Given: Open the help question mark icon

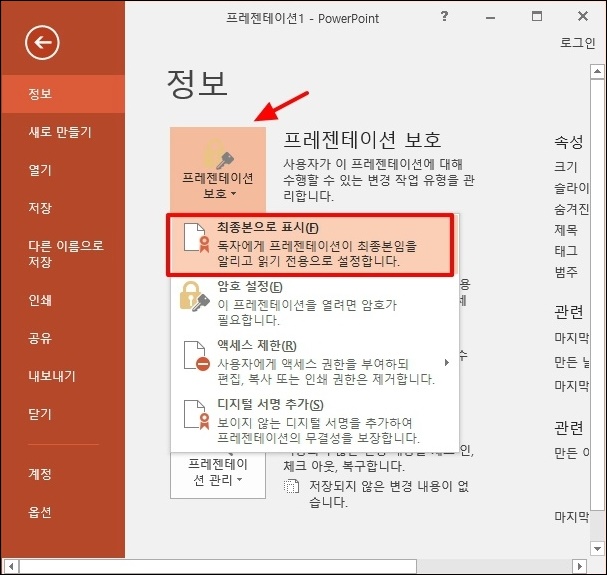Looking at the screenshot, I should (x=444, y=16).
